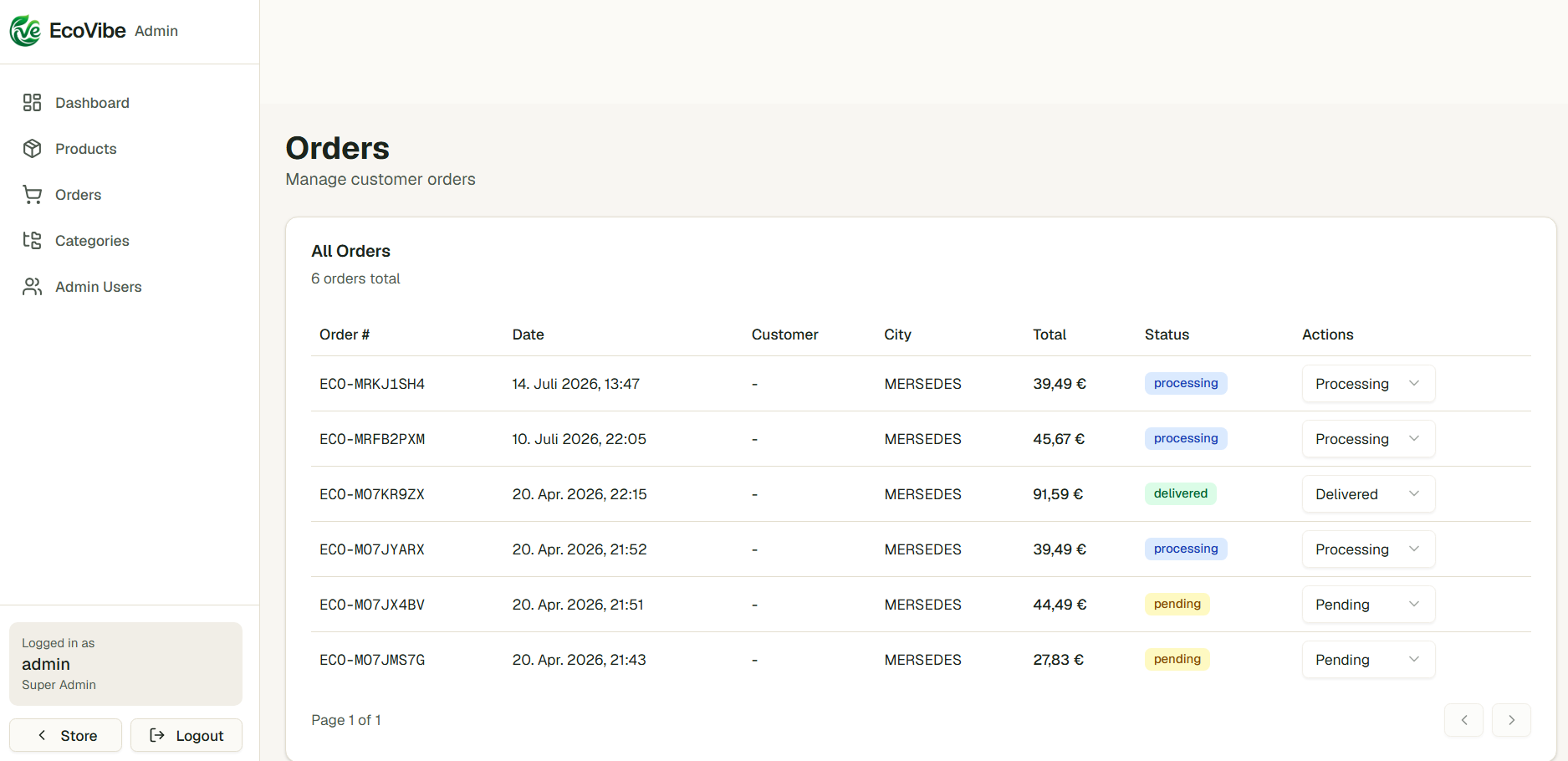Click the Actions column header

point(1327,335)
